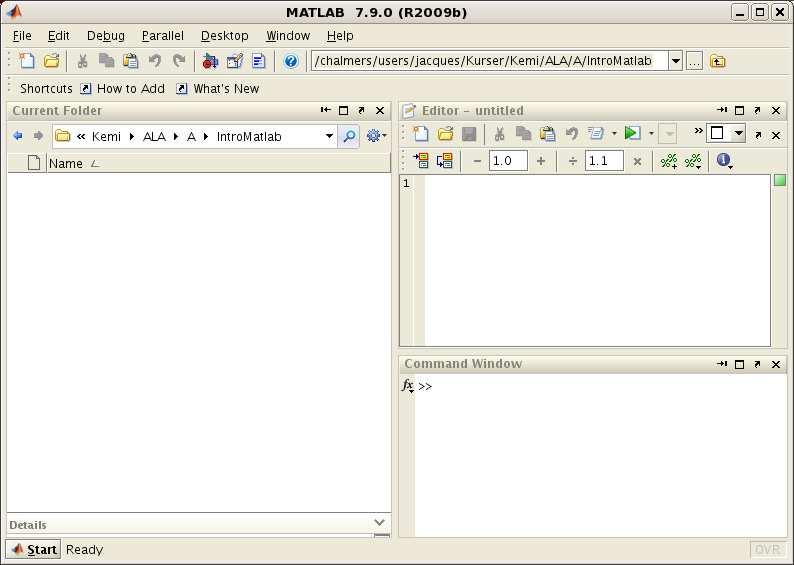Open the Window menu

pyautogui.click(x=288, y=36)
